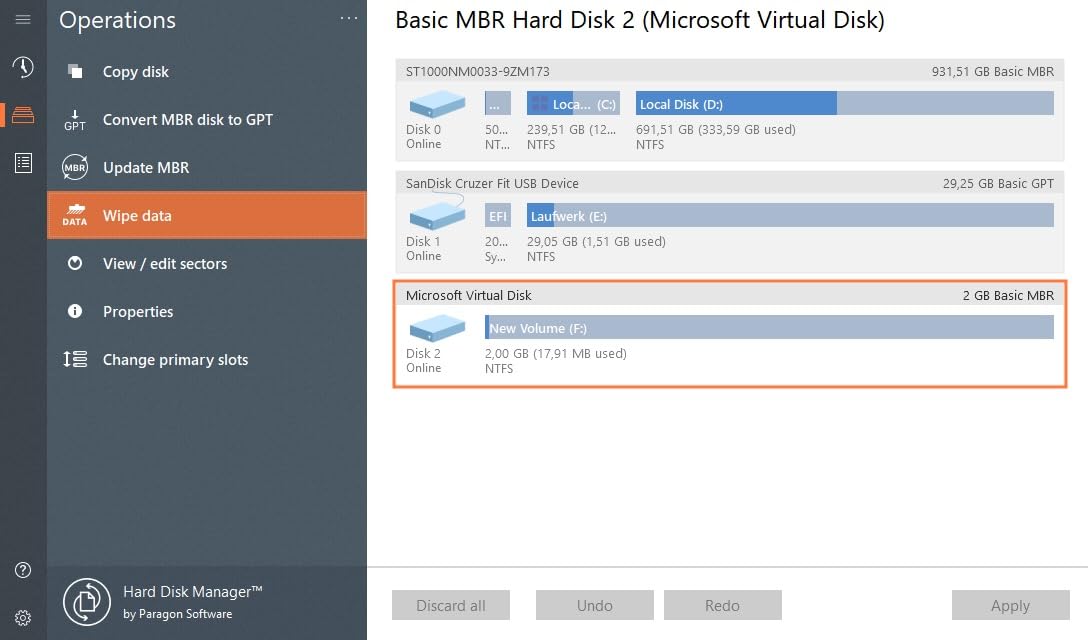Click the 29,05 GB (1,51 GB used) text

click(x=596, y=242)
